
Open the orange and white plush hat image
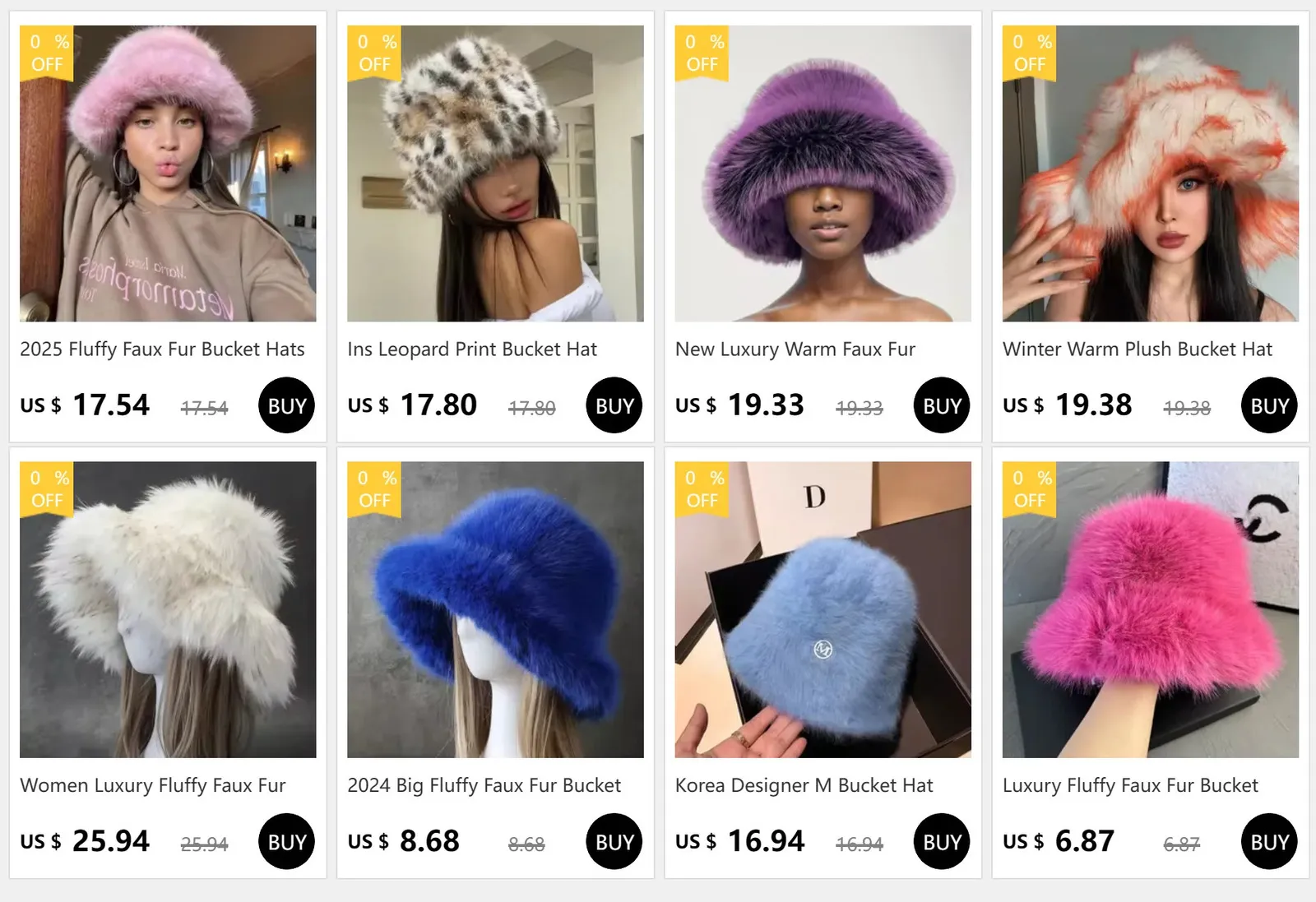(1151, 173)
